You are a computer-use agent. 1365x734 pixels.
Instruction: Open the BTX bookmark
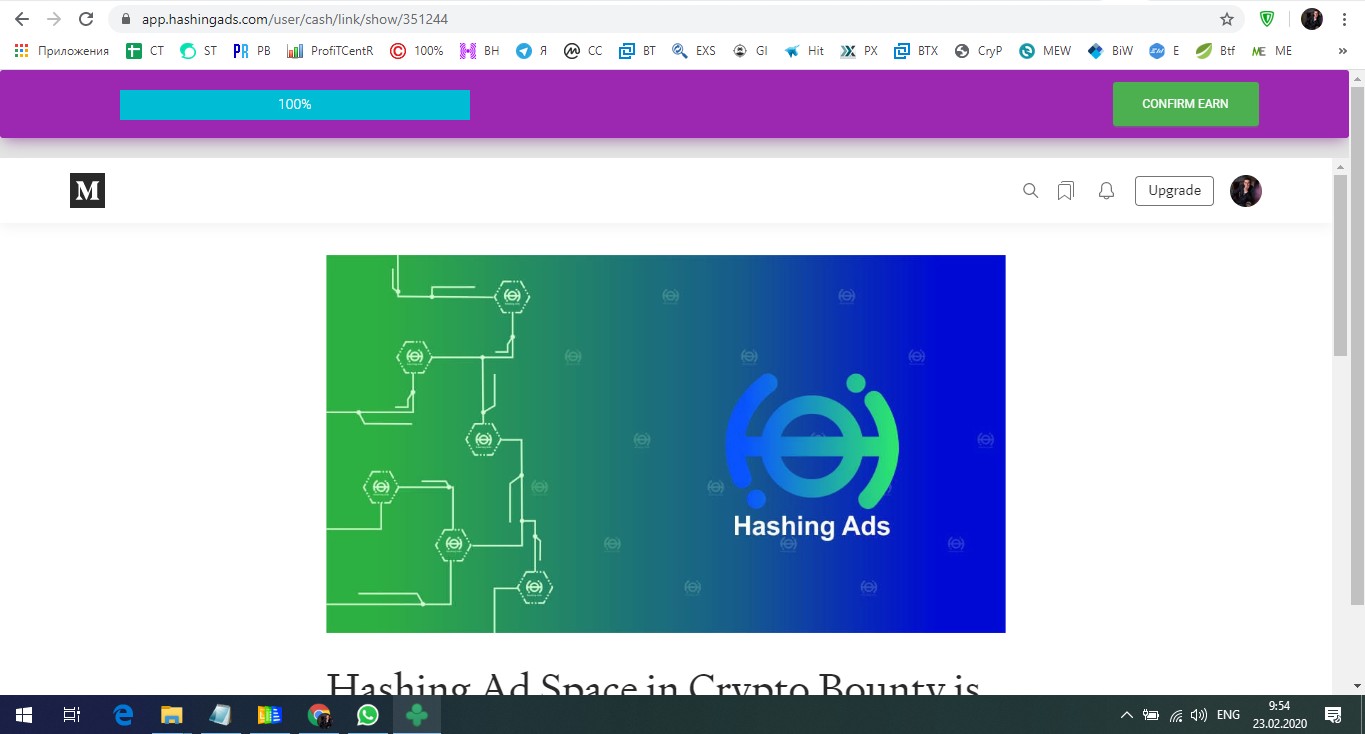pyautogui.click(x=916, y=51)
